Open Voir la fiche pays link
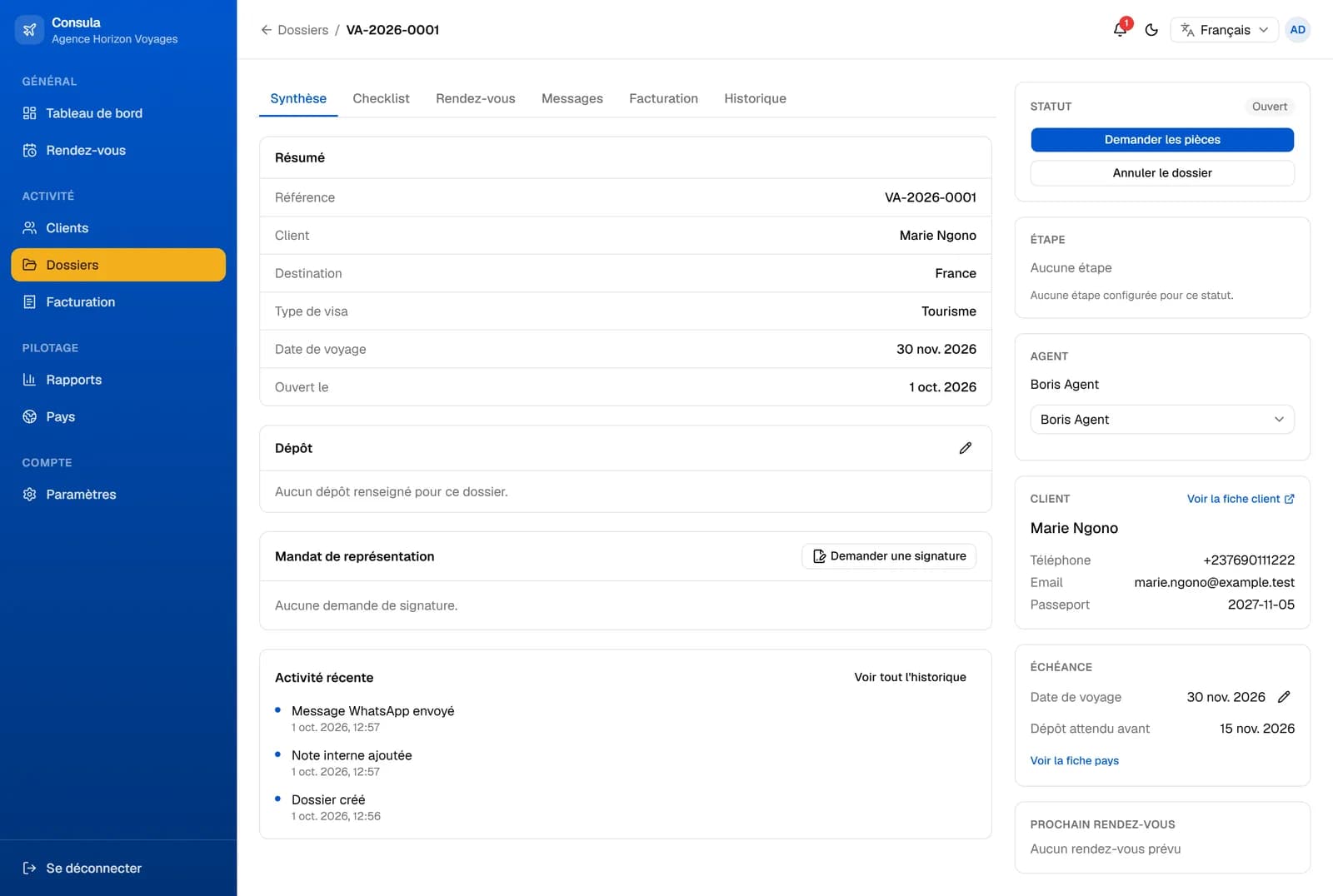This screenshot has width=1333, height=896. 1075,760
